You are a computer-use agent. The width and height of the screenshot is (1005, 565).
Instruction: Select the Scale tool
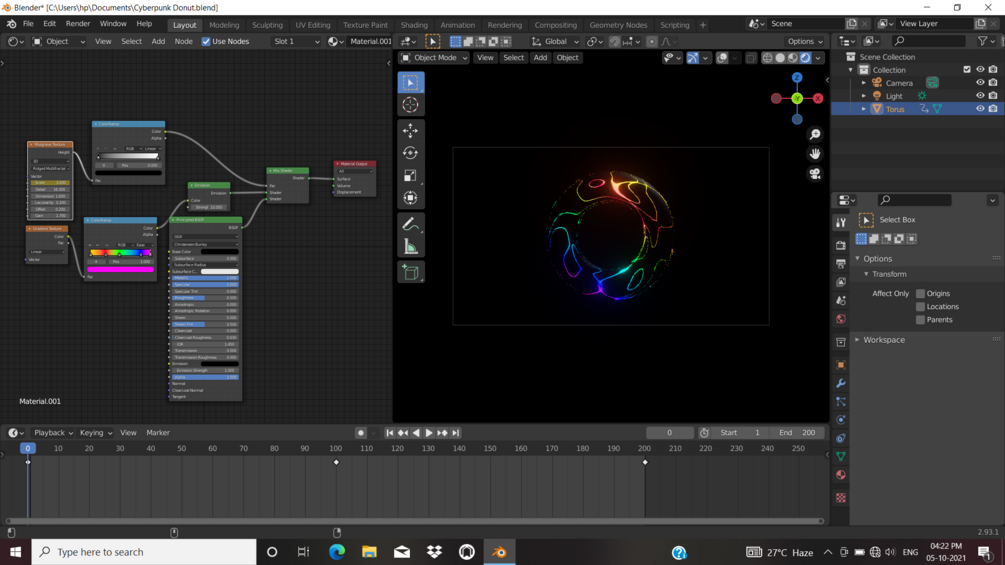coord(410,176)
